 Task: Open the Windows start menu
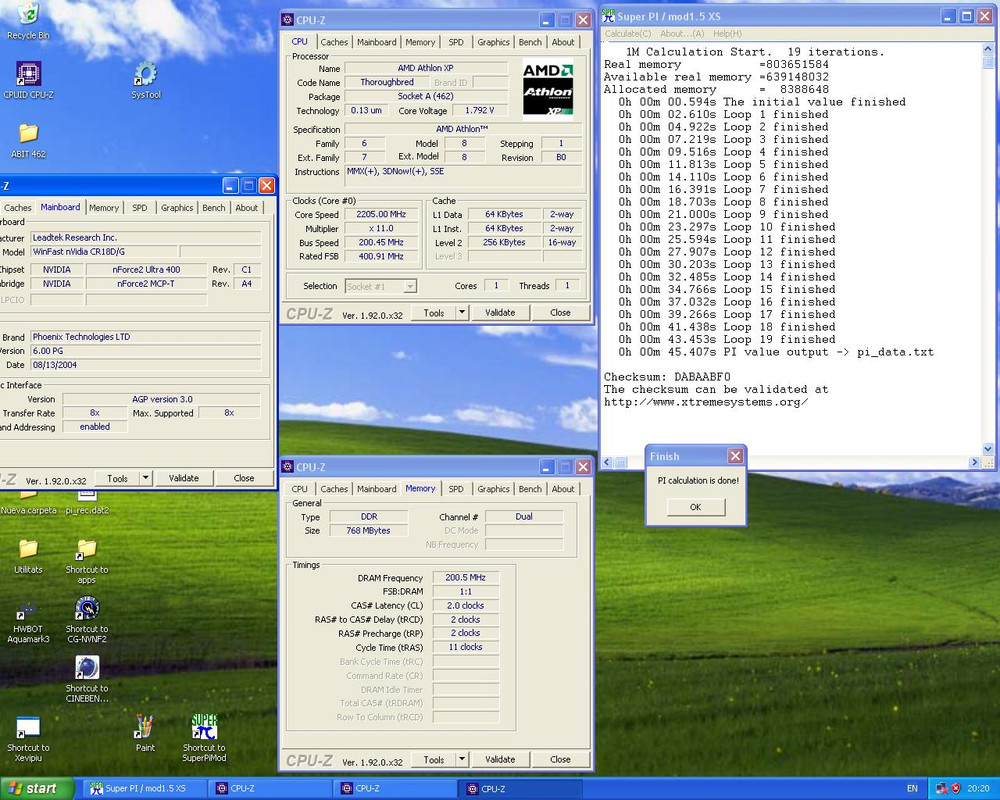click(x=37, y=789)
